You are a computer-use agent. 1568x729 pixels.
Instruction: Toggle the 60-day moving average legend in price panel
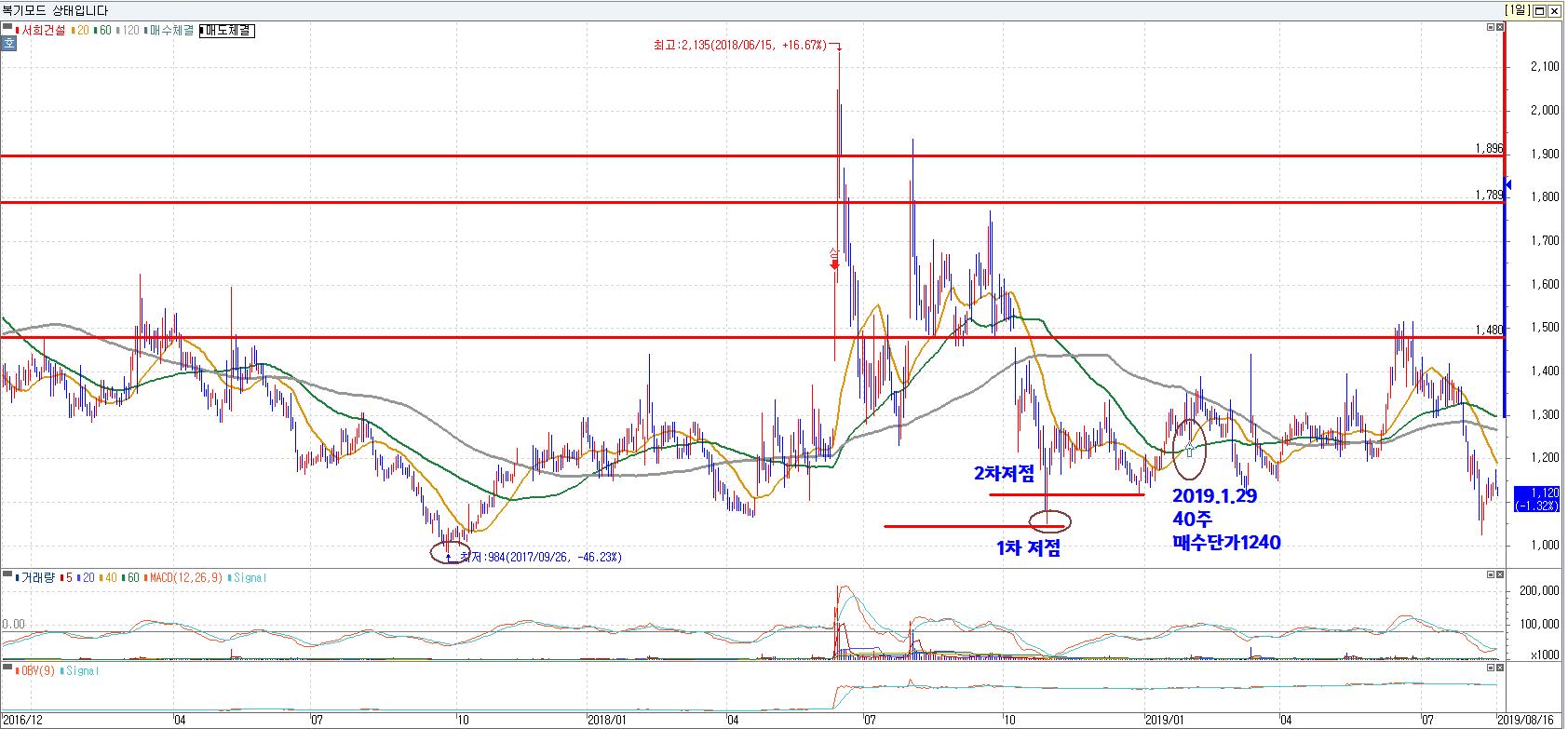(x=102, y=31)
